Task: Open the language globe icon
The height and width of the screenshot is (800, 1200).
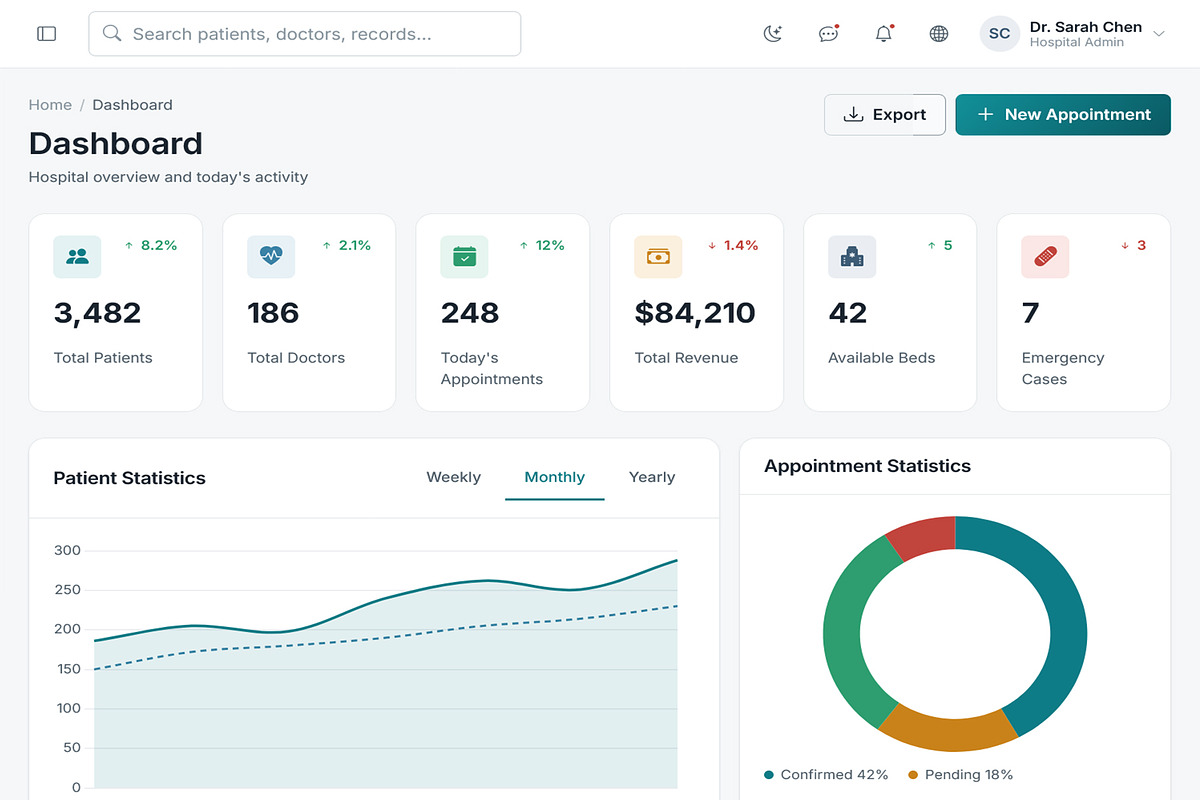Action: click(939, 34)
